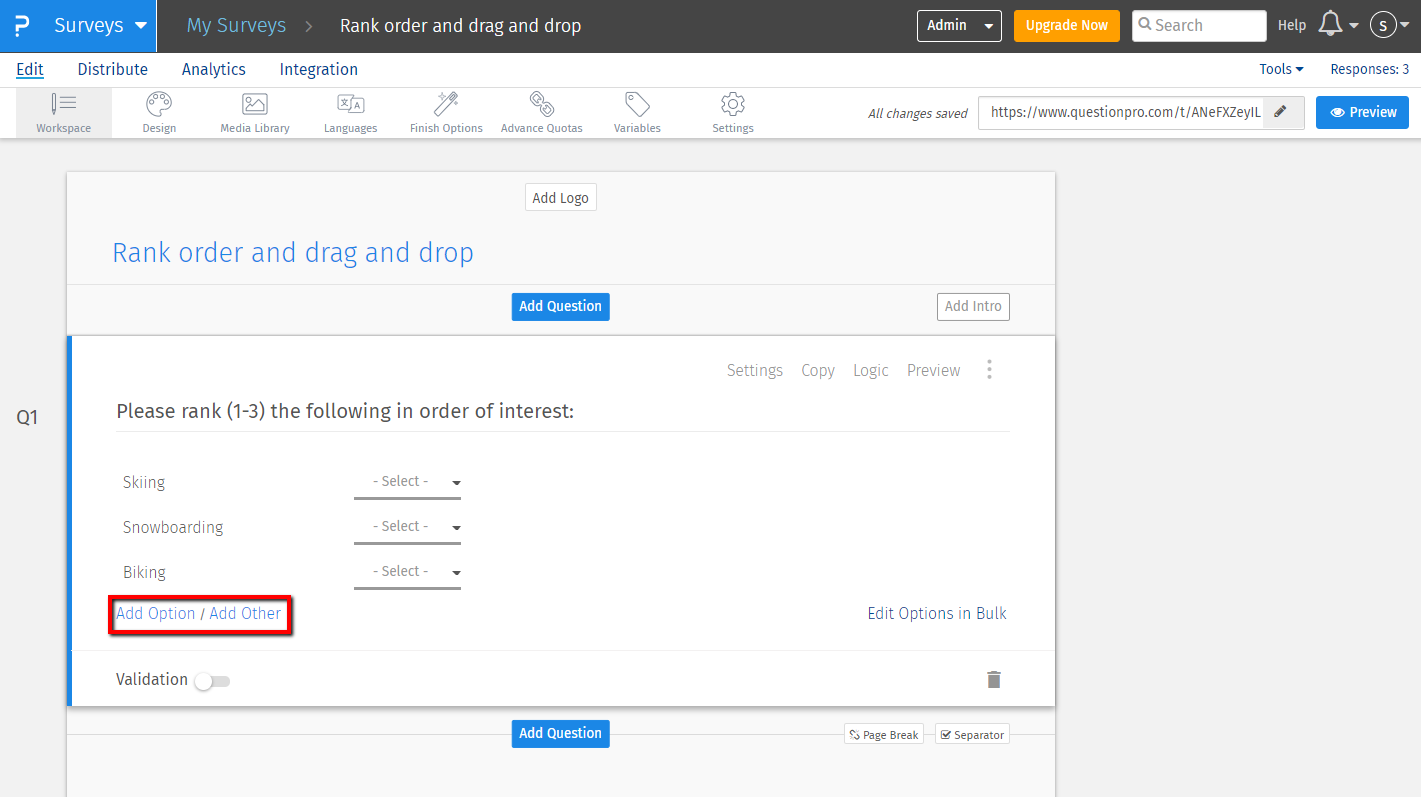Click the Separator checkbox button
Screen dimensions: 1421x797
point(971,734)
